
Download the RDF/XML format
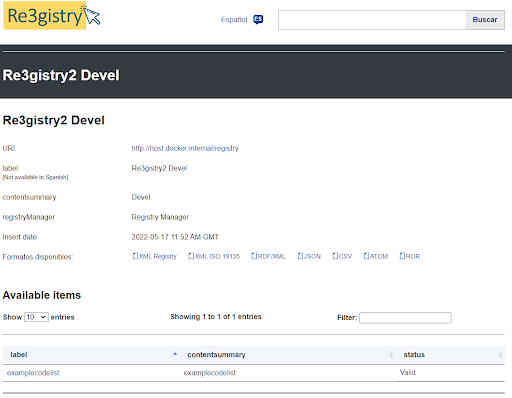(268, 256)
